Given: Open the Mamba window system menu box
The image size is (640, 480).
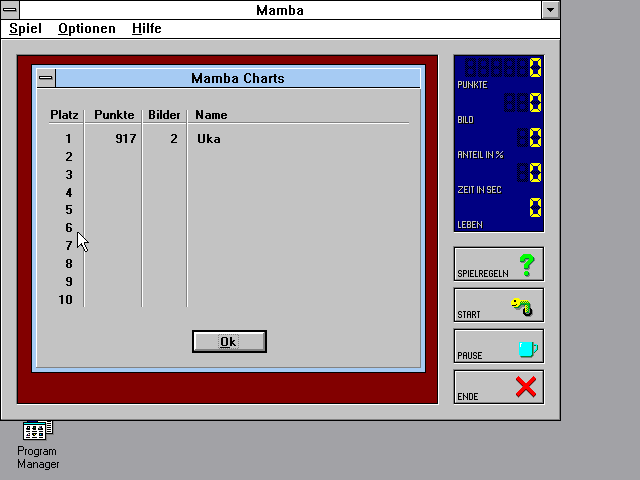Looking at the screenshot, I should [x=10, y=9].
